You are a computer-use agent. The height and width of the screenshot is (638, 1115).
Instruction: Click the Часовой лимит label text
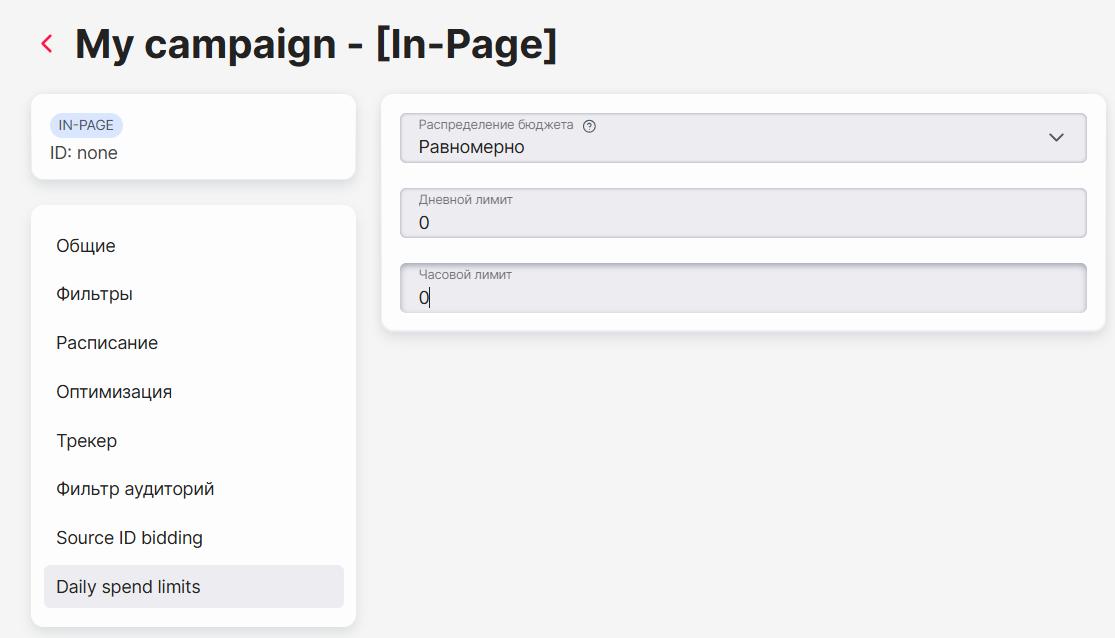[x=464, y=275]
